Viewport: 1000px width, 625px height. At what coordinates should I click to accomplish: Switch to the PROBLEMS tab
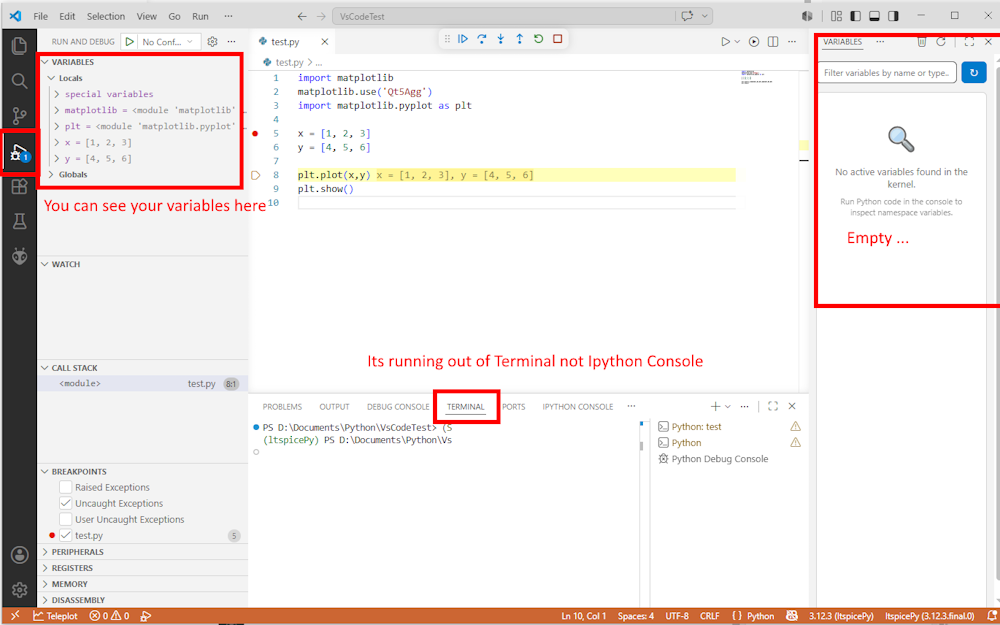click(283, 406)
